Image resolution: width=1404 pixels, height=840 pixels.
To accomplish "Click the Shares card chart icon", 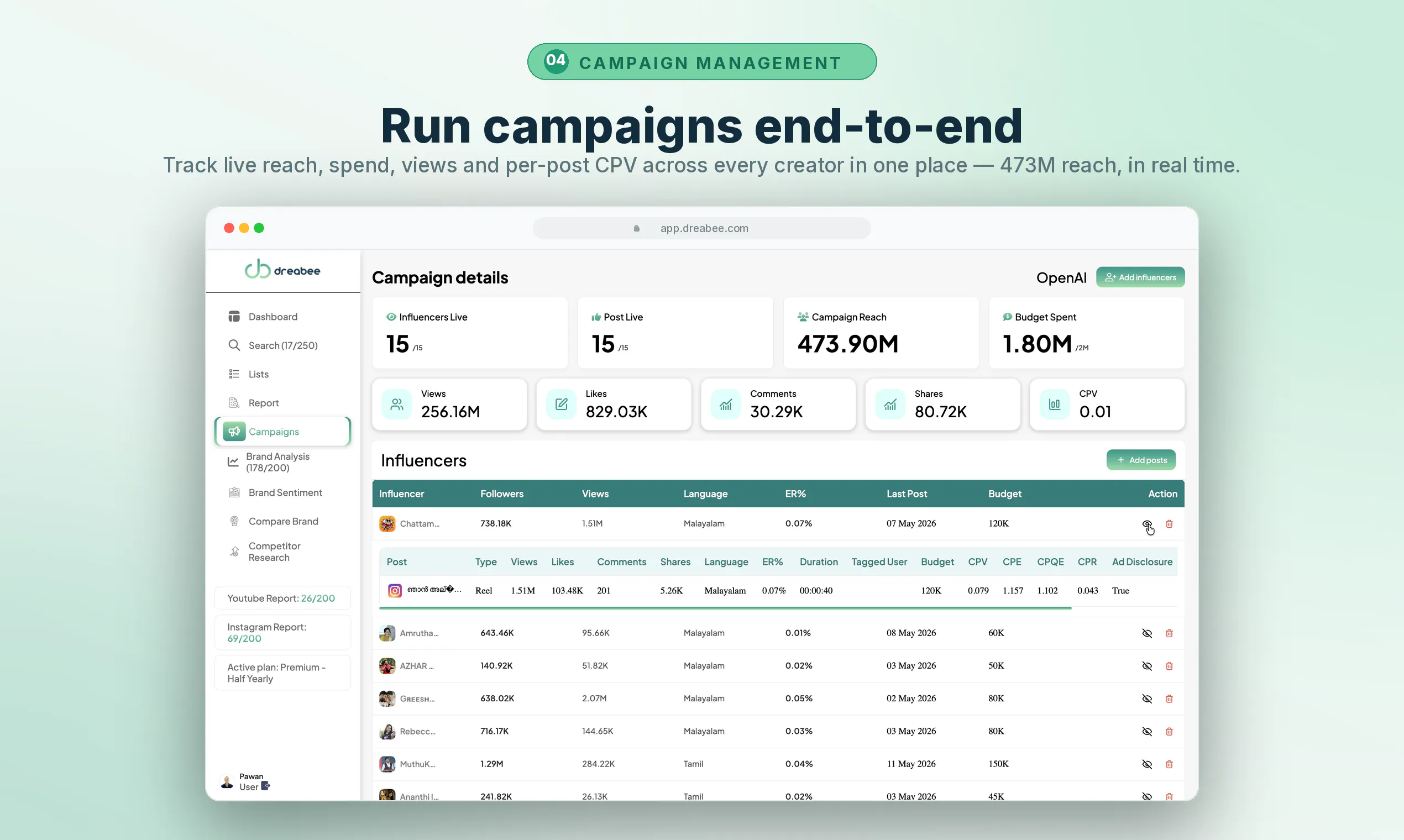I will [x=890, y=404].
